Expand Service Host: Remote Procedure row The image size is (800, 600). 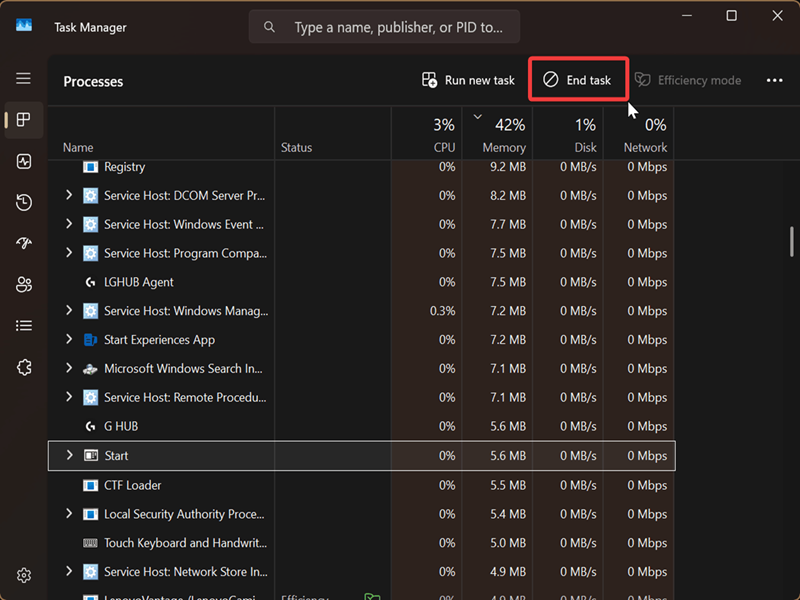[69, 397]
